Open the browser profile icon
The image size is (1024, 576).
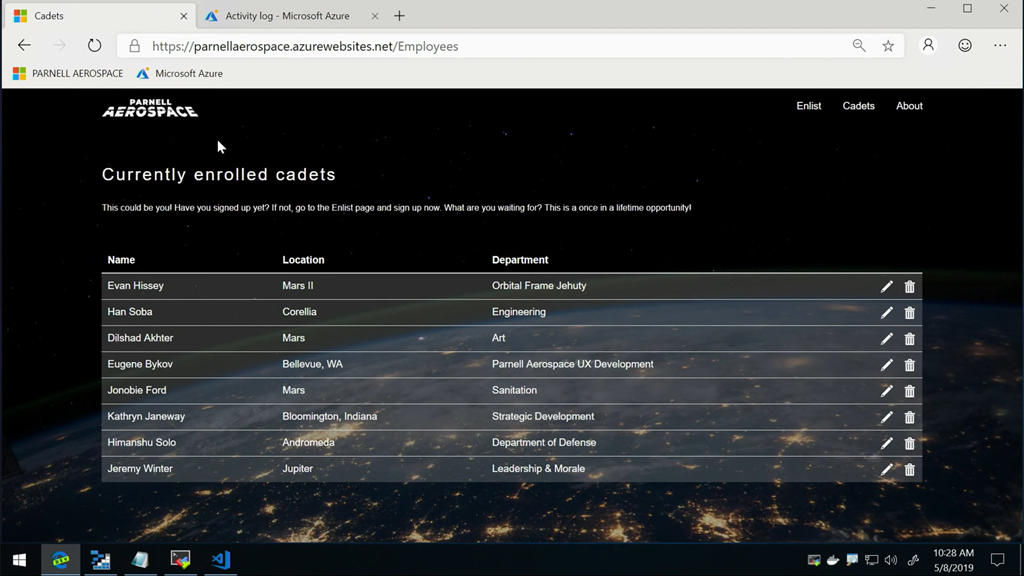(928, 46)
